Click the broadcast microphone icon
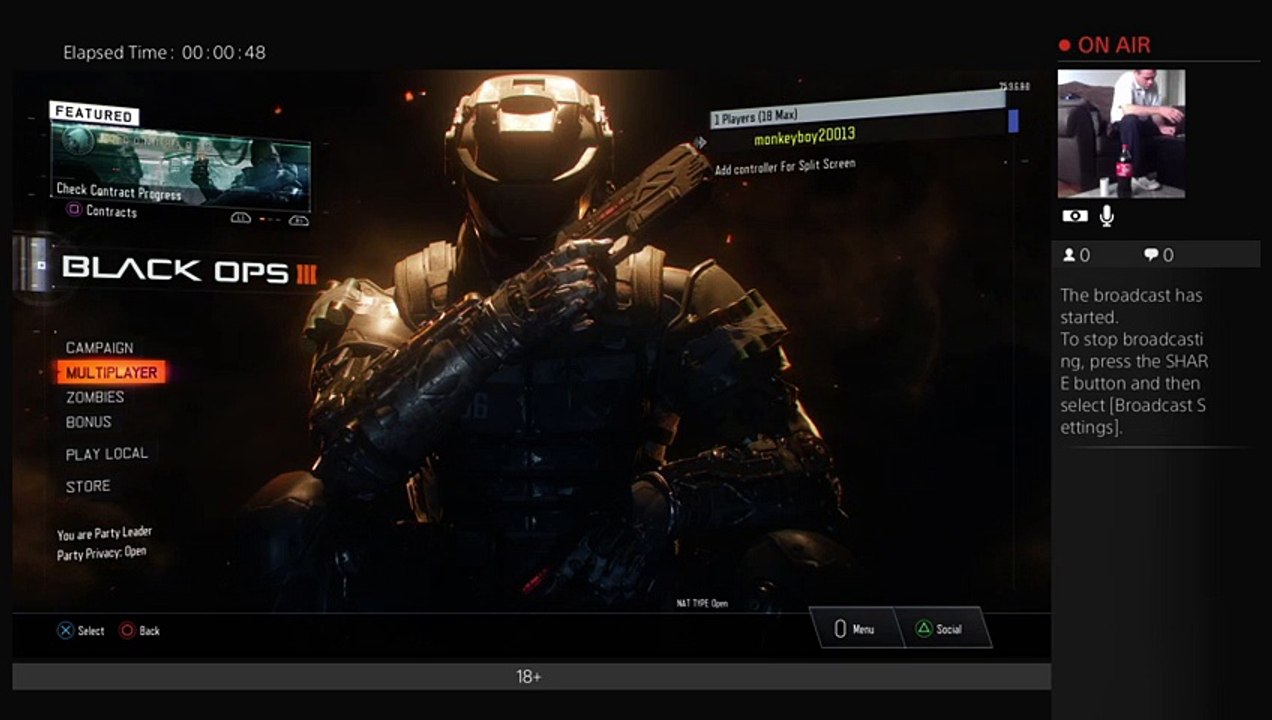The width and height of the screenshot is (1272, 720). (1107, 215)
